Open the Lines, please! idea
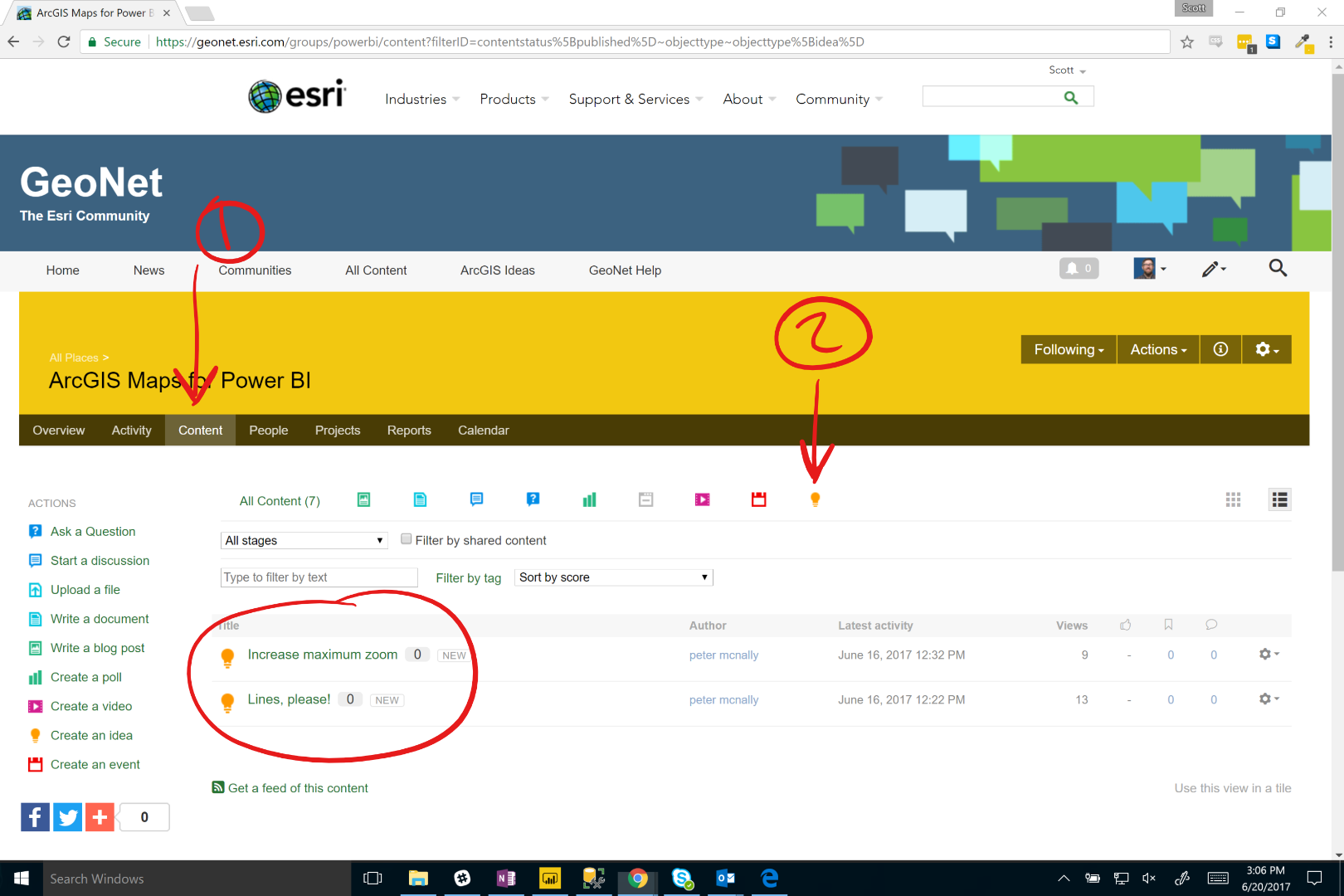Viewport: 1344px width, 896px height. click(289, 699)
